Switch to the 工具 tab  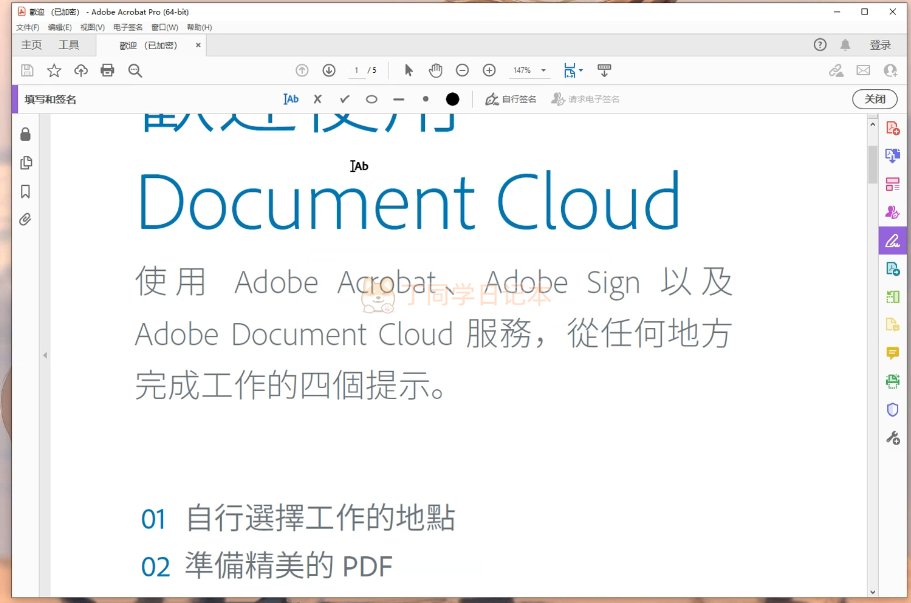click(x=68, y=45)
